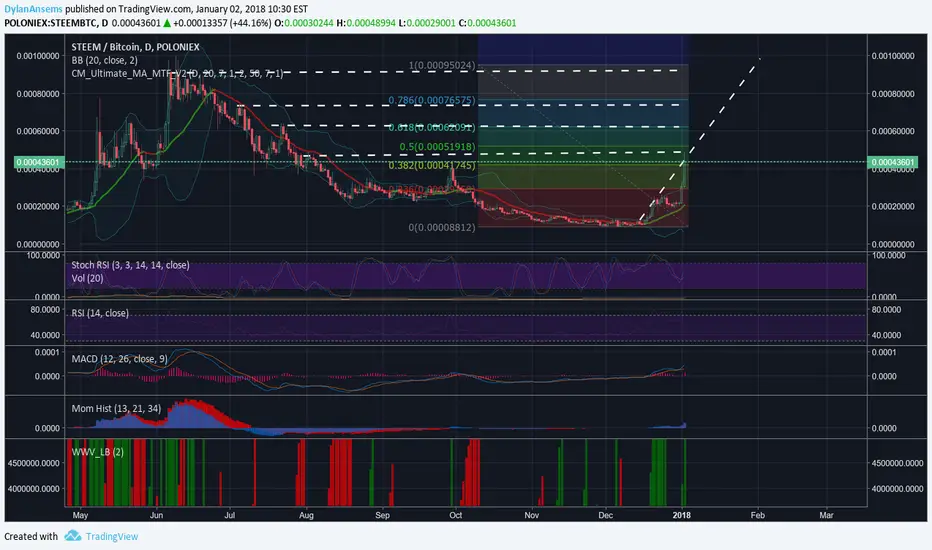The image size is (932, 550).
Task: Click the Jul label on time axis
Action: pyautogui.click(x=229, y=515)
